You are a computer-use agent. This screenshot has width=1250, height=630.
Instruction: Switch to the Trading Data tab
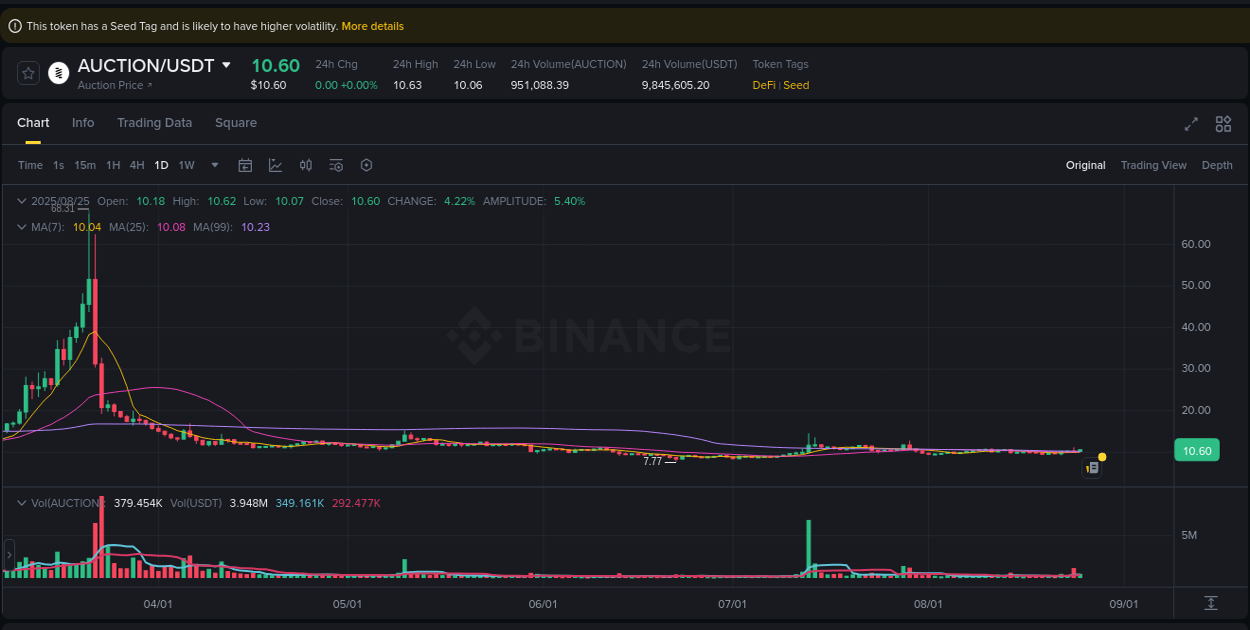(x=154, y=122)
